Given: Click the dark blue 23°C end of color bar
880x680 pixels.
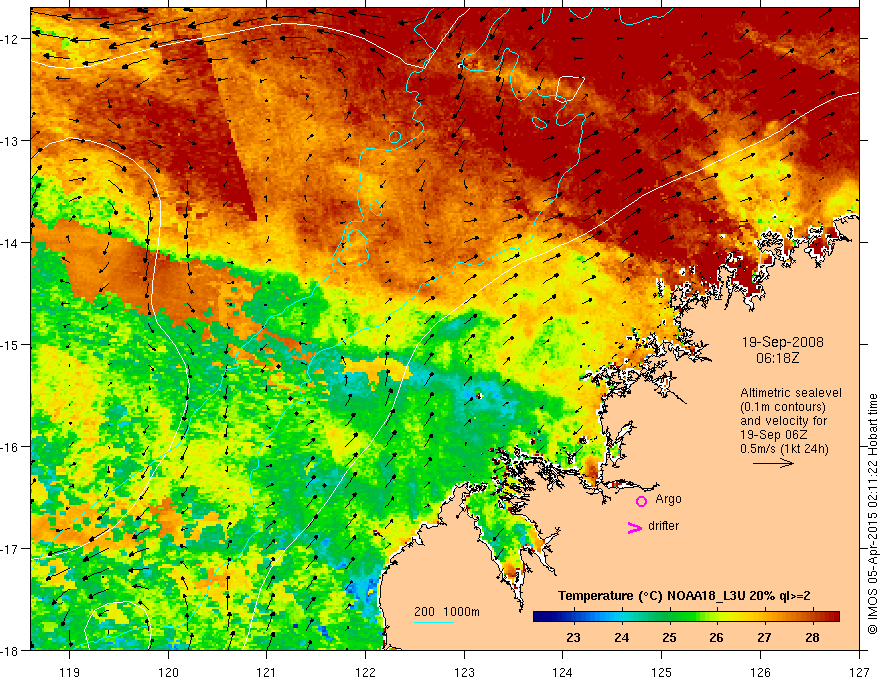Looking at the screenshot, I should [x=543, y=616].
